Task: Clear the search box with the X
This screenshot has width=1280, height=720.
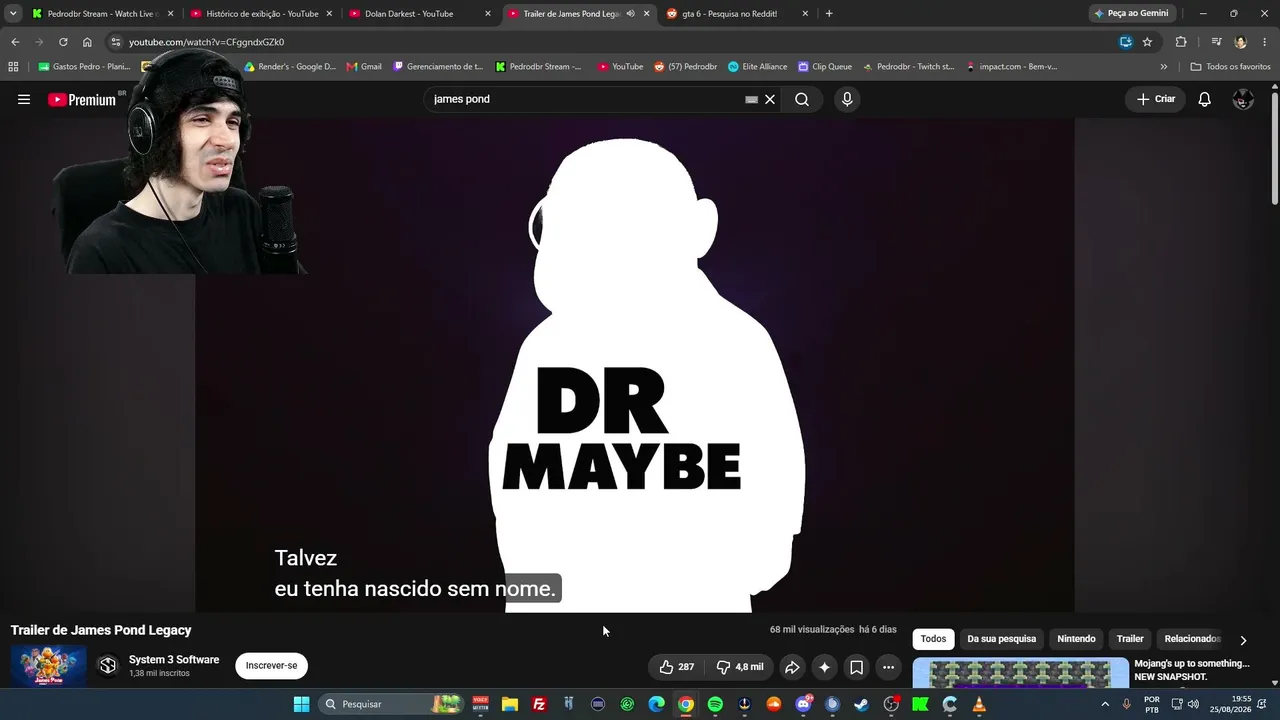Action: pos(770,99)
